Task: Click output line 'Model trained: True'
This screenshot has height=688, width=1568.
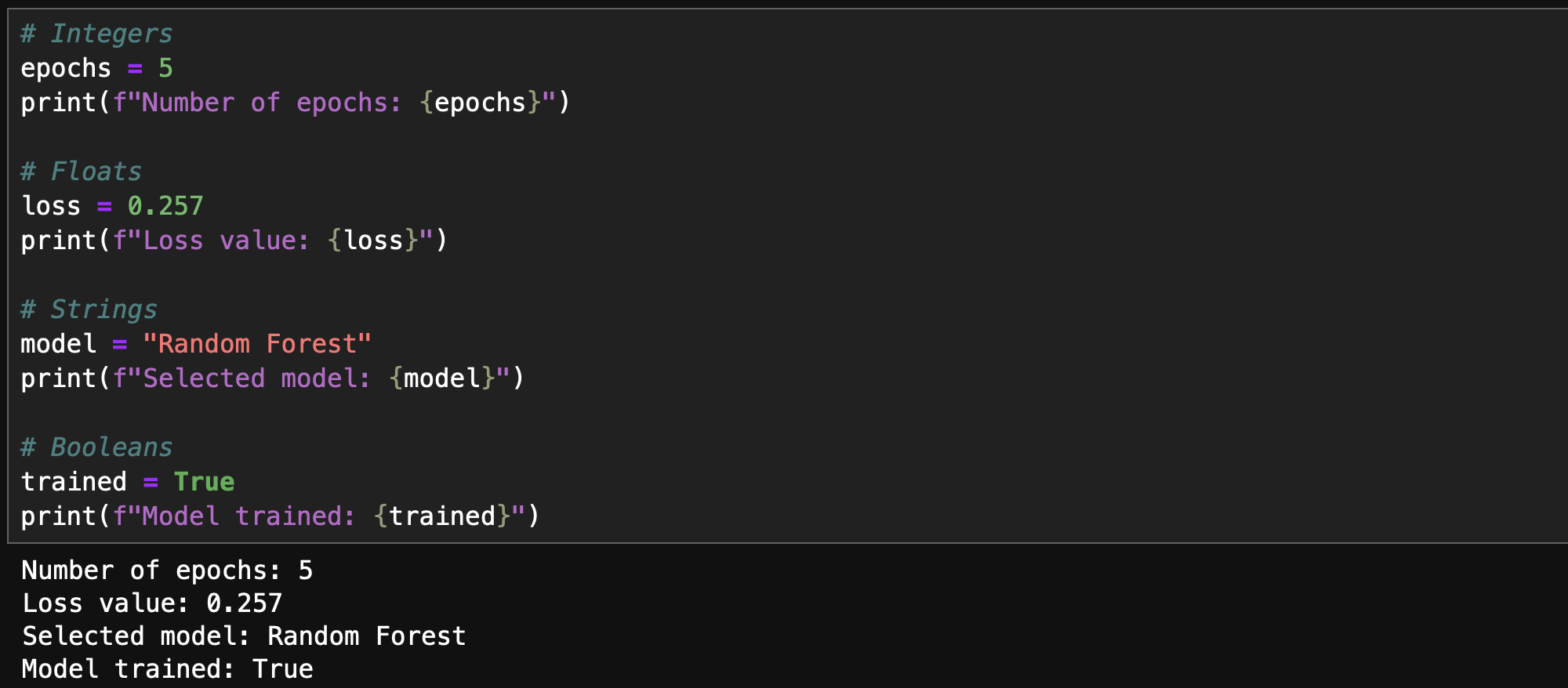Action: pos(167,669)
